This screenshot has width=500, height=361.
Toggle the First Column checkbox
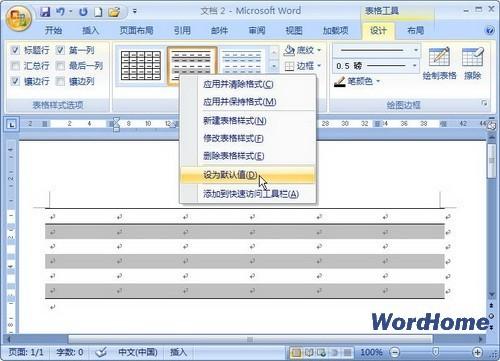(60, 50)
